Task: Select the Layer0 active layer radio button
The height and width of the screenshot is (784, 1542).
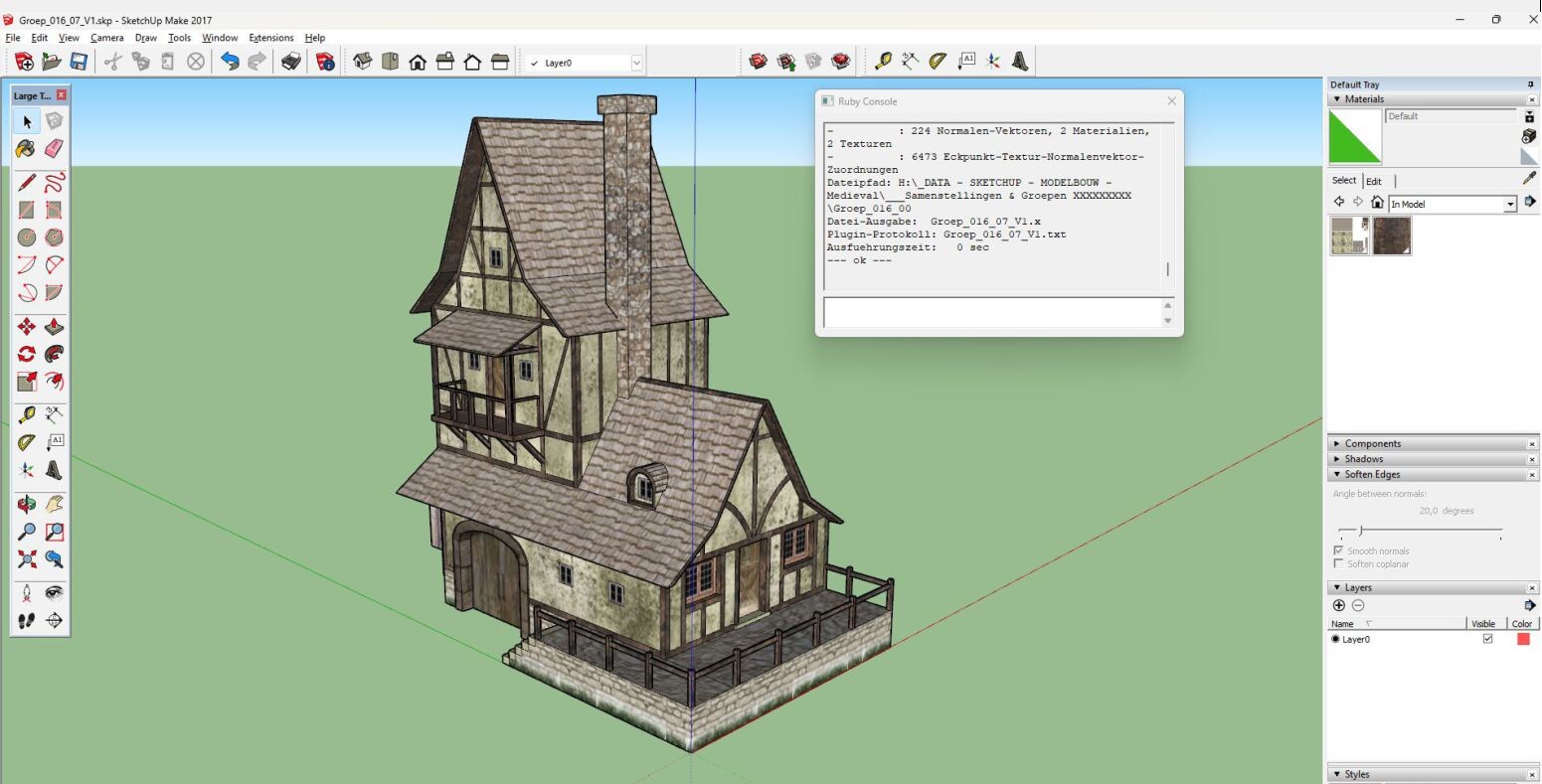Action: coord(1335,639)
